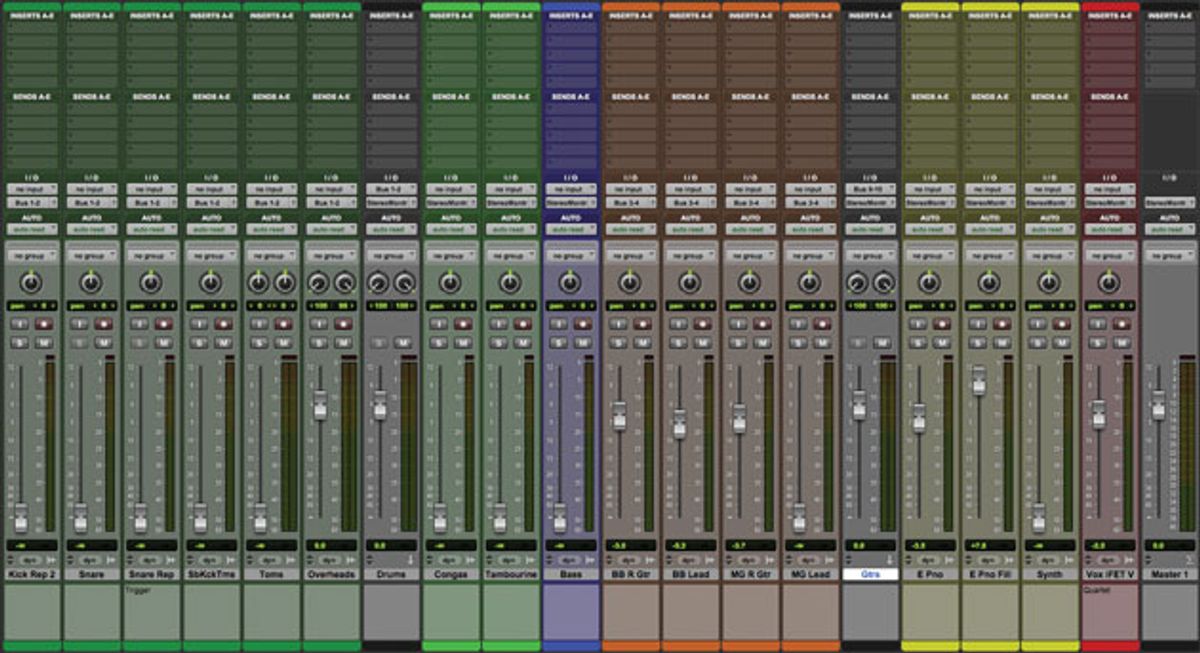
Task: Select the SbKckTme track name
Action: click(x=211, y=575)
